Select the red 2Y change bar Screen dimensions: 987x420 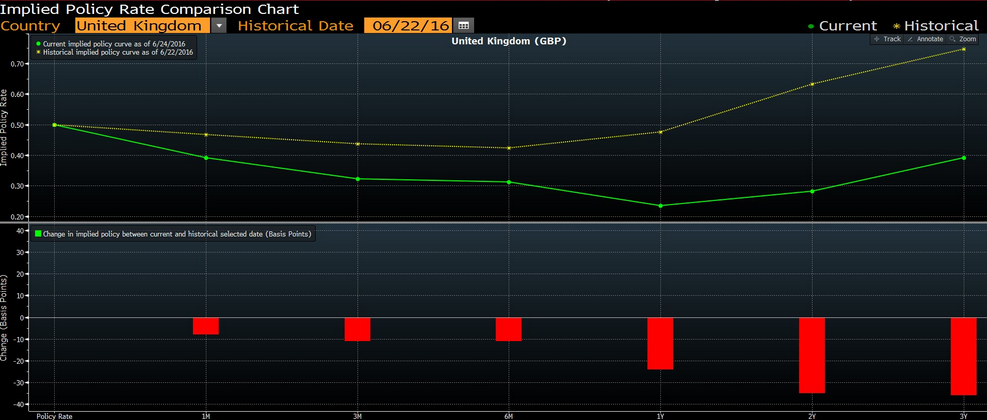tap(812, 355)
